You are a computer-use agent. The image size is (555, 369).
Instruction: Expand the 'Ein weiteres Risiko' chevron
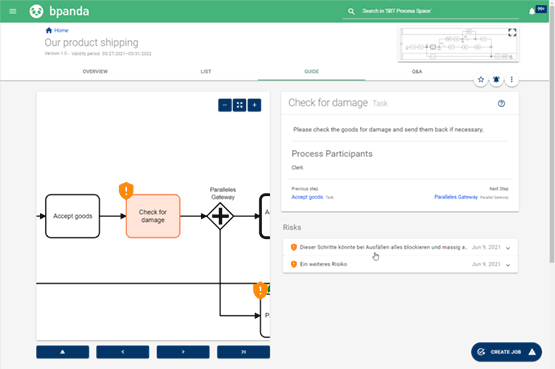[508, 265]
